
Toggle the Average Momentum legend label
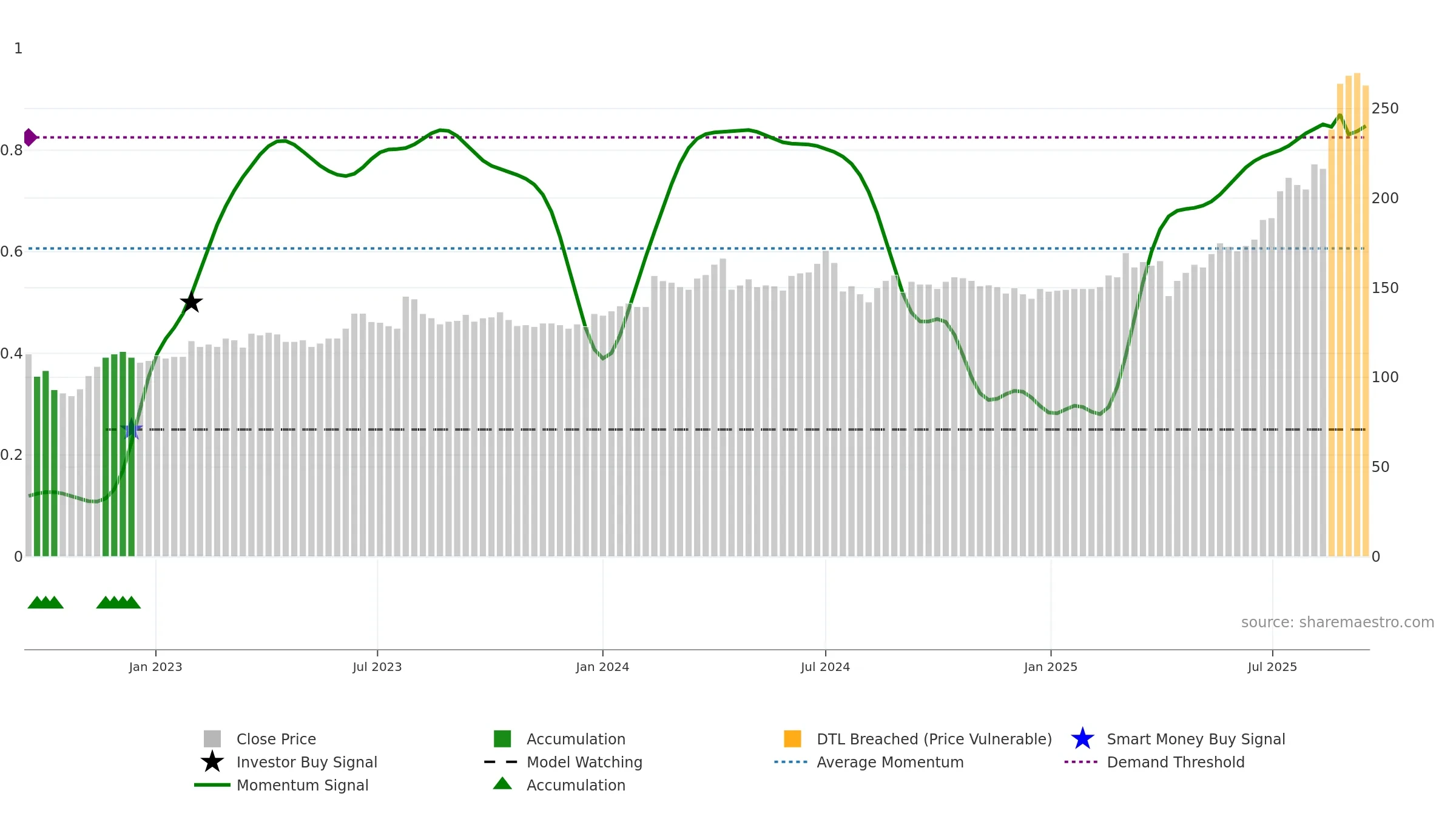coord(890,762)
